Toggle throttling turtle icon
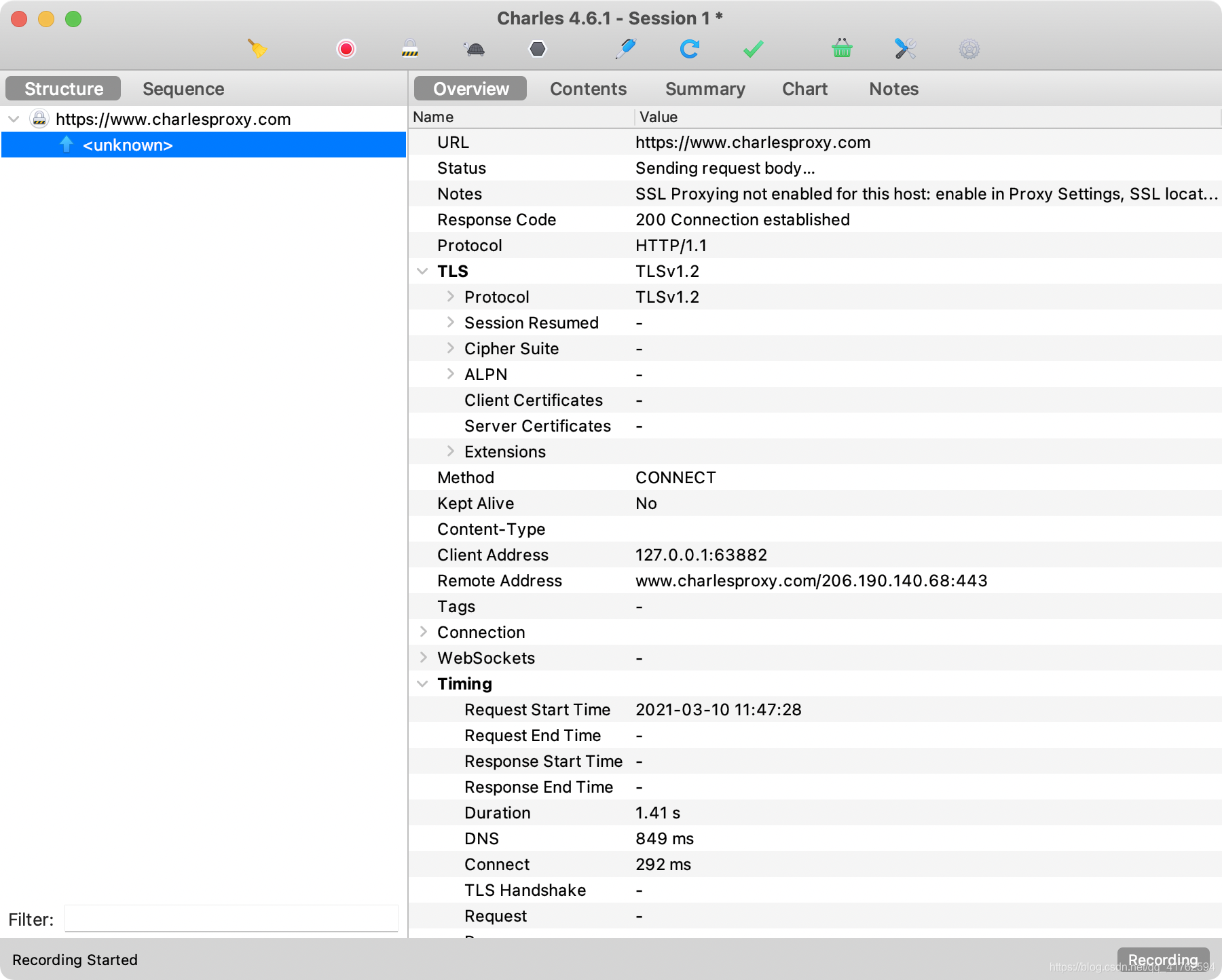The height and width of the screenshot is (980, 1222). (475, 49)
